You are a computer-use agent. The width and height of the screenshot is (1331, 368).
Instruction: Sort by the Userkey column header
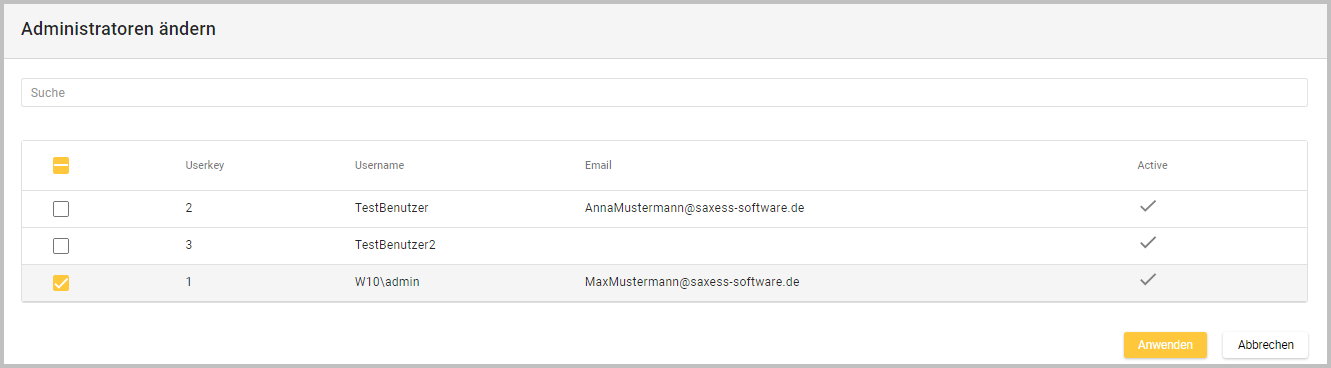204,165
